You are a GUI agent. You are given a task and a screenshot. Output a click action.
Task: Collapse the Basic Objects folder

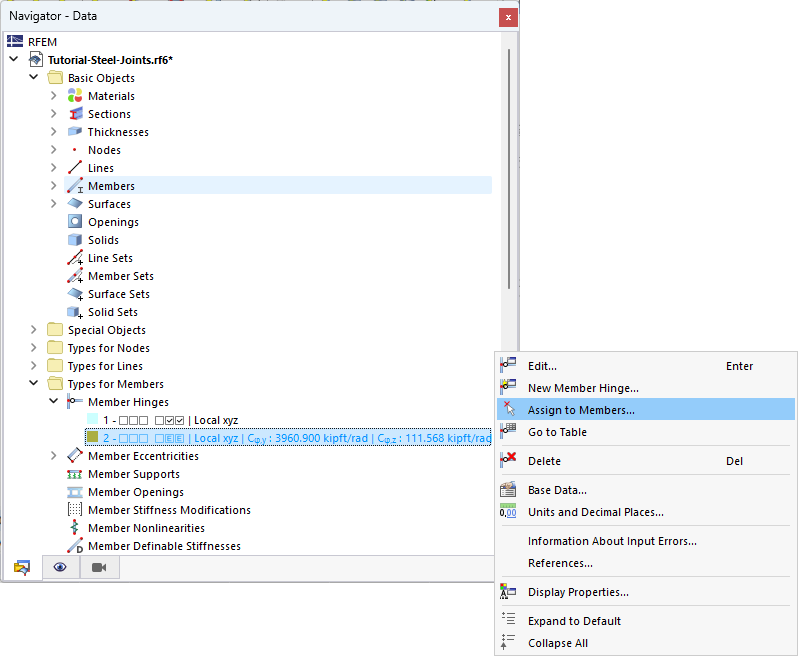[34, 77]
